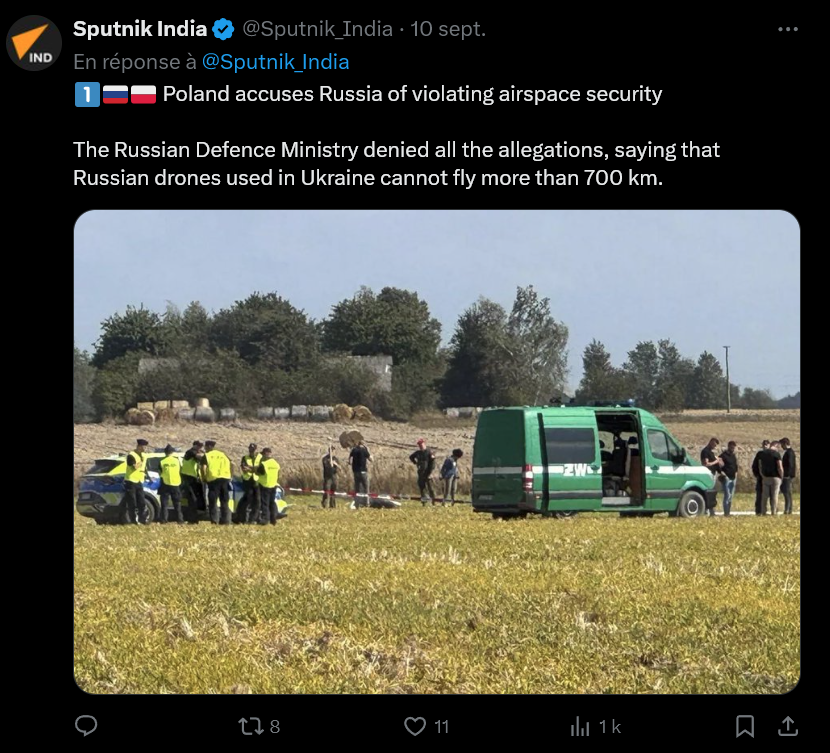Share the post via upload arrow icon

[788, 726]
